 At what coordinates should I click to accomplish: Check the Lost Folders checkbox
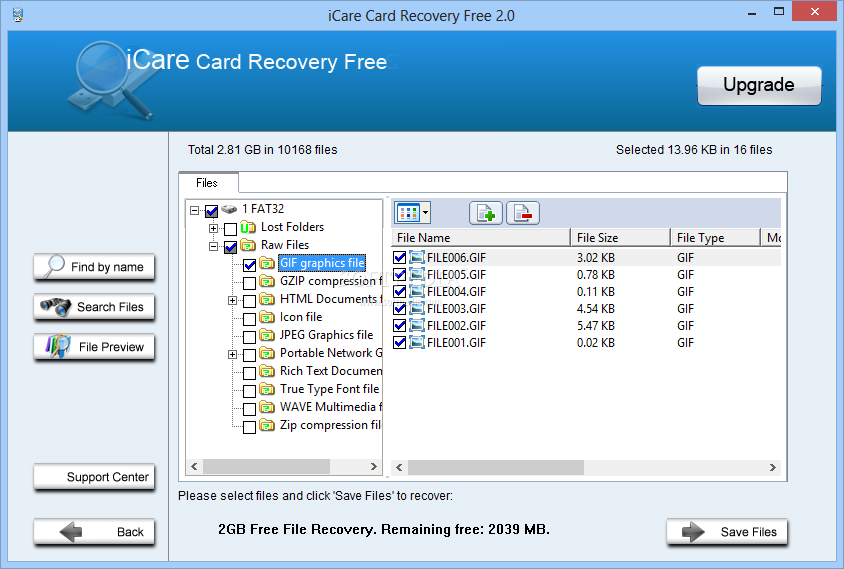click(230, 229)
